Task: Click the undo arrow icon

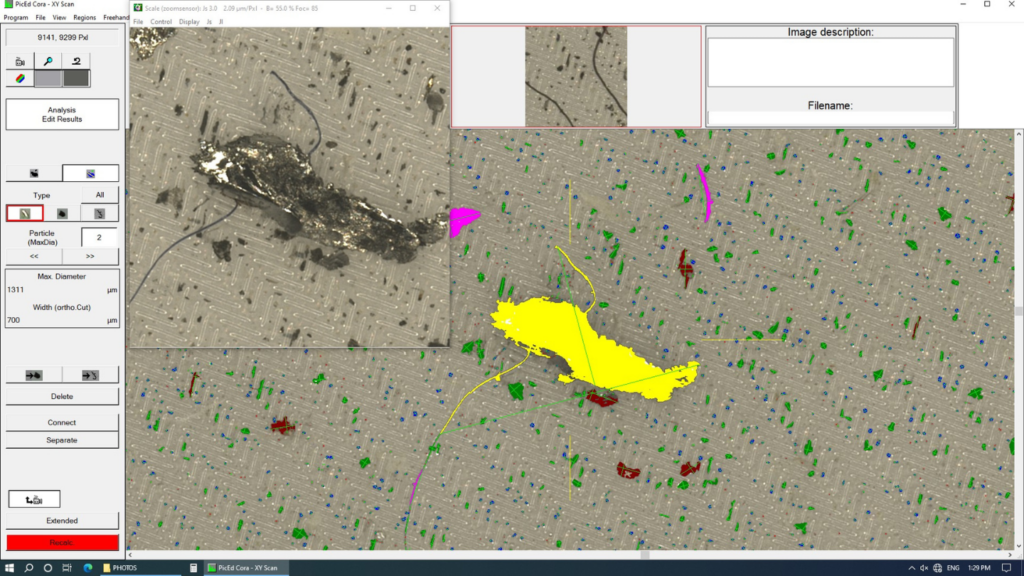Action: (x=76, y=61)
